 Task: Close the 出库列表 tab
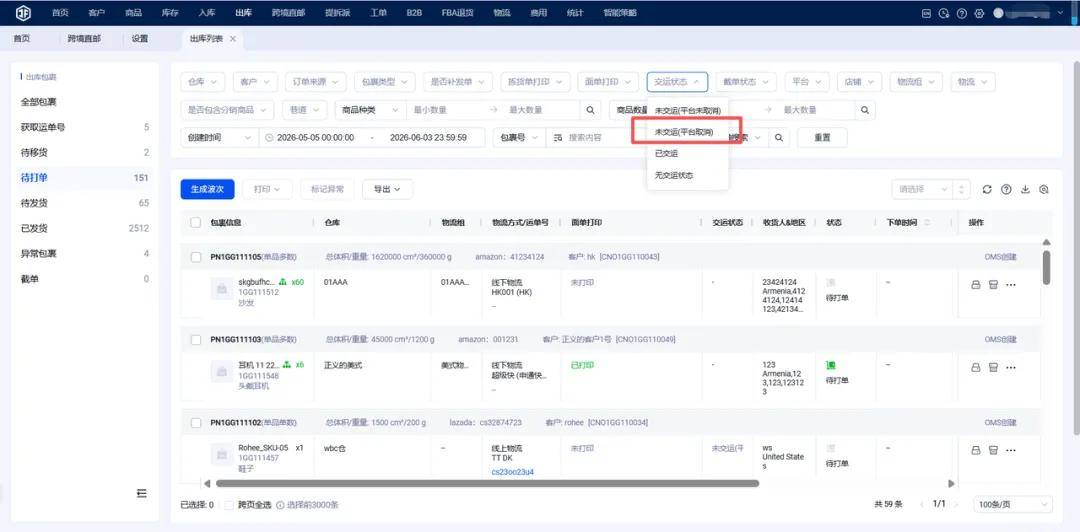tap(233, 39)
